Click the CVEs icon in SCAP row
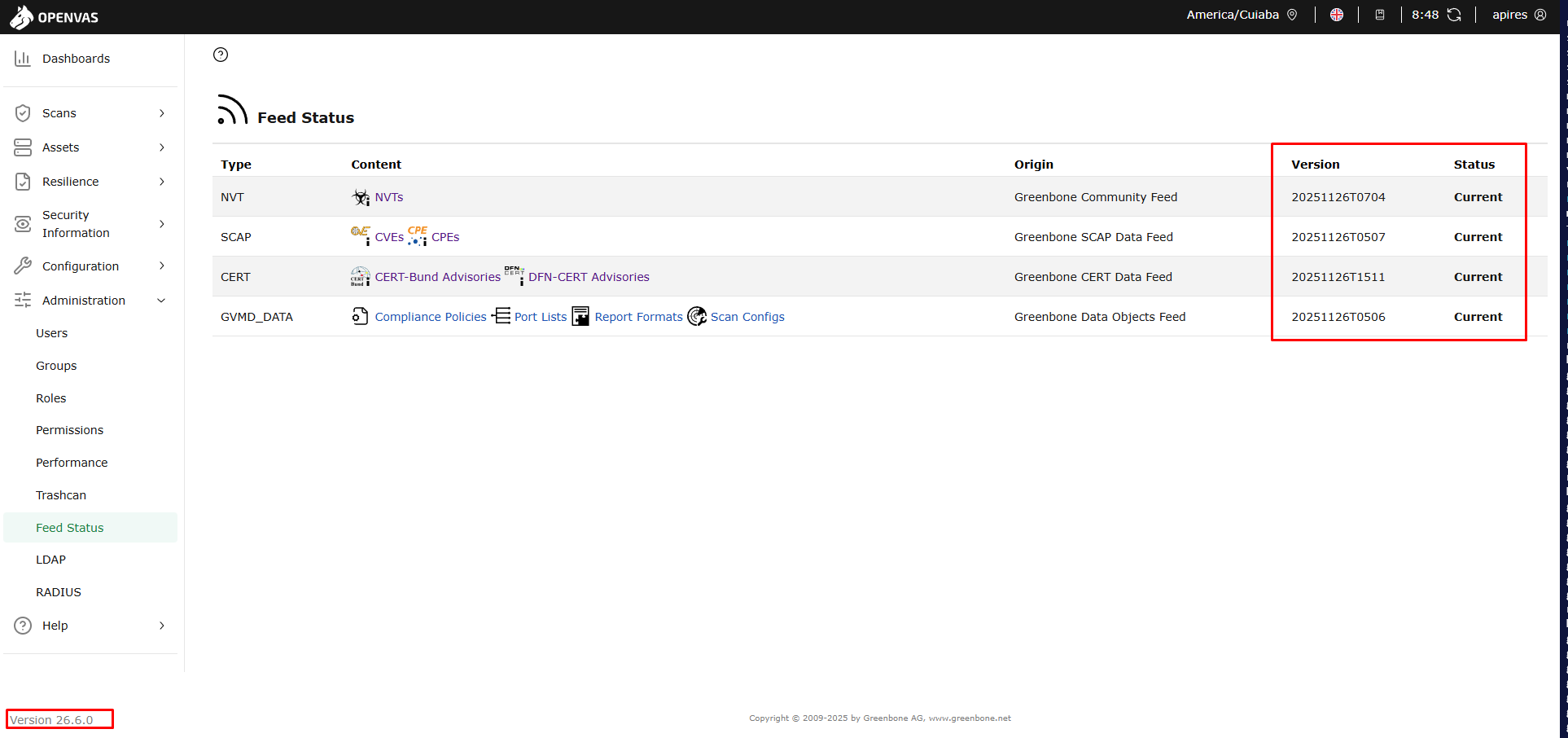Screen dimensions: 1568x738 (x=361, y=235)
